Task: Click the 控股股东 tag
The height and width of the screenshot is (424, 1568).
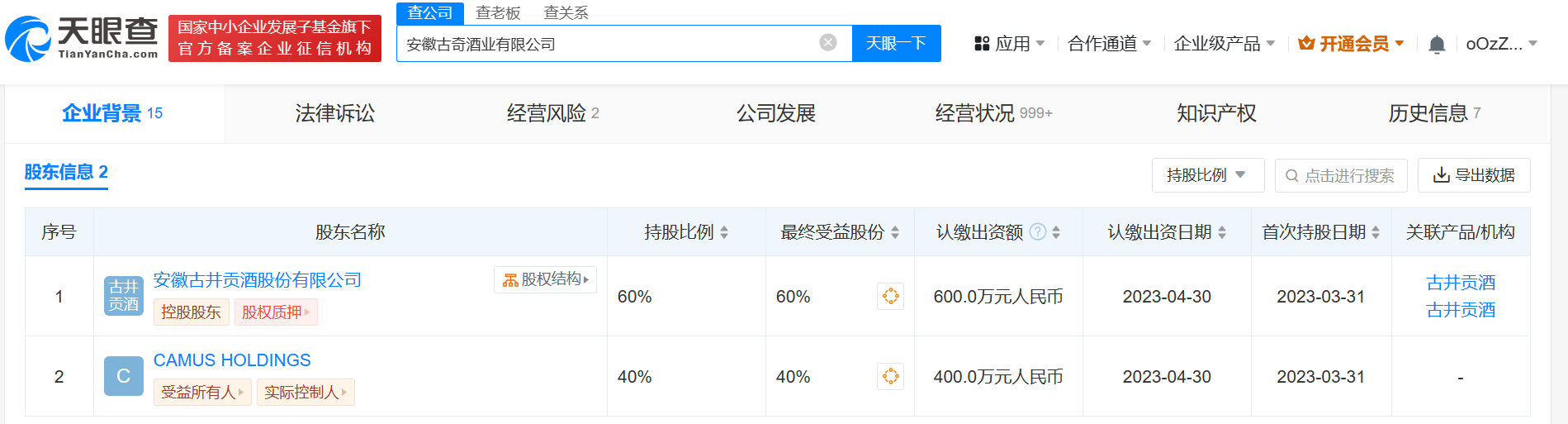Action: click(191, 312)
